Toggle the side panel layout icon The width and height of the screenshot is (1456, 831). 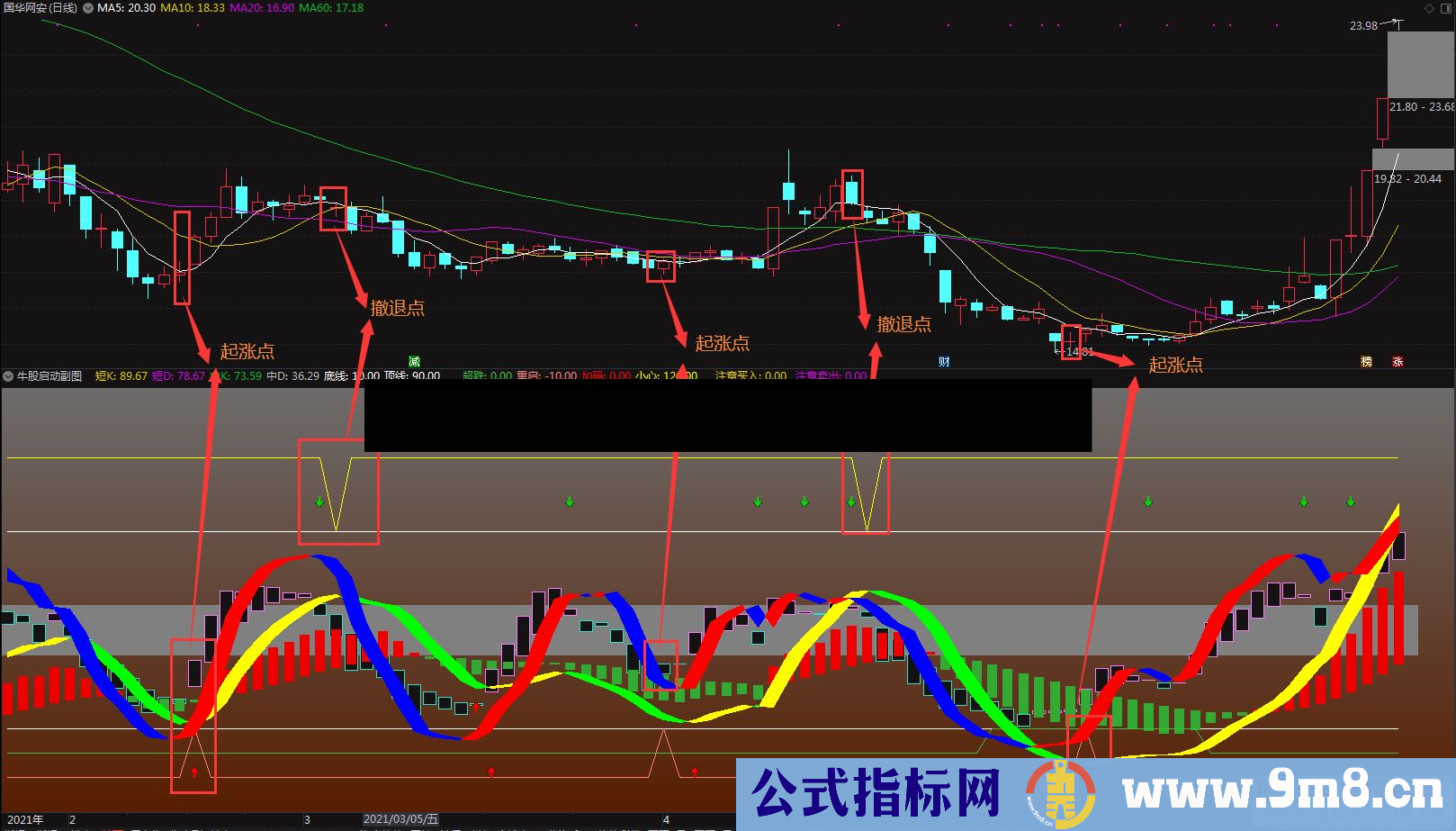coord(1446,8)
